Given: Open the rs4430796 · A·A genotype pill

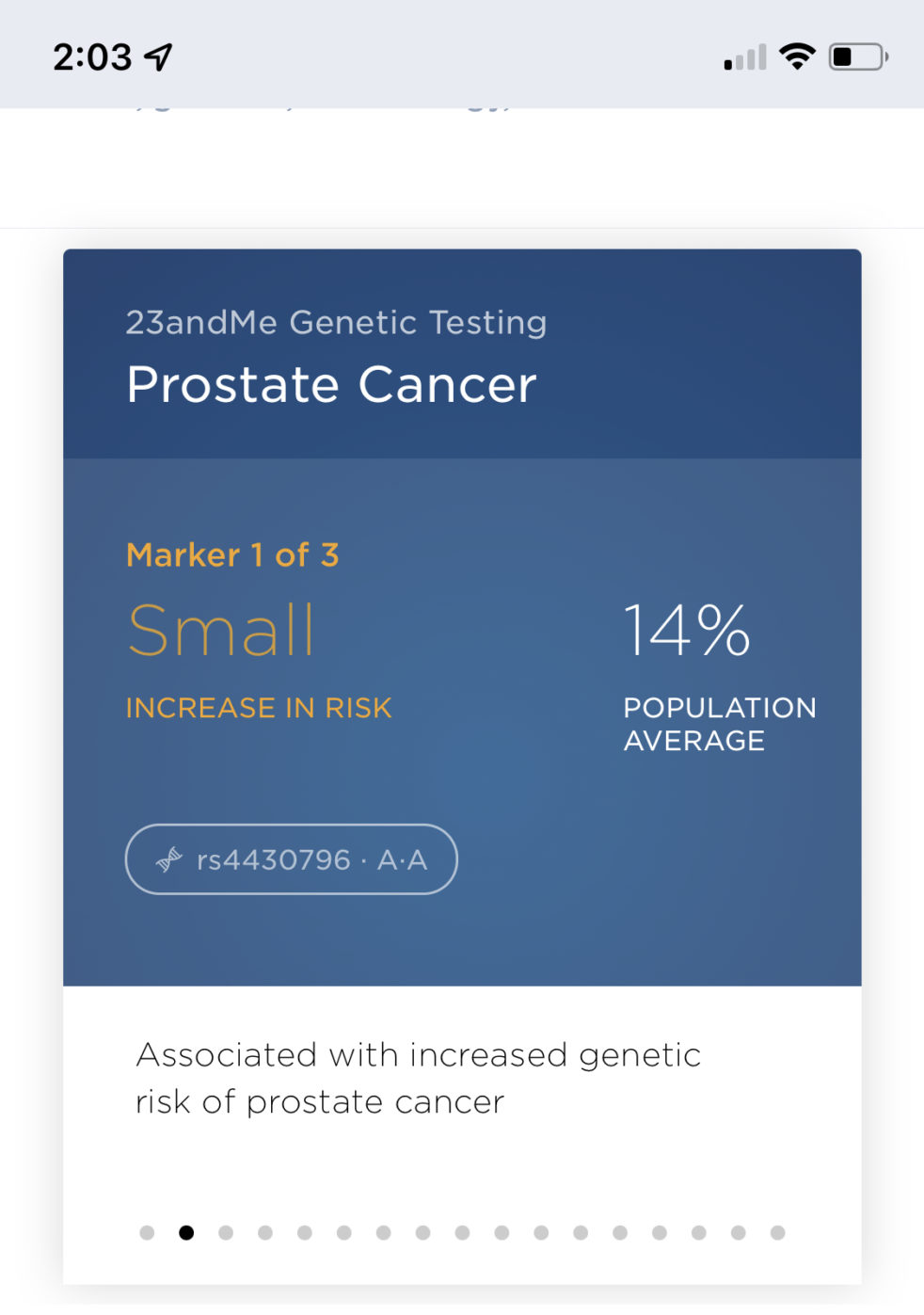Looking at the screenshot, I should (291, 859).
